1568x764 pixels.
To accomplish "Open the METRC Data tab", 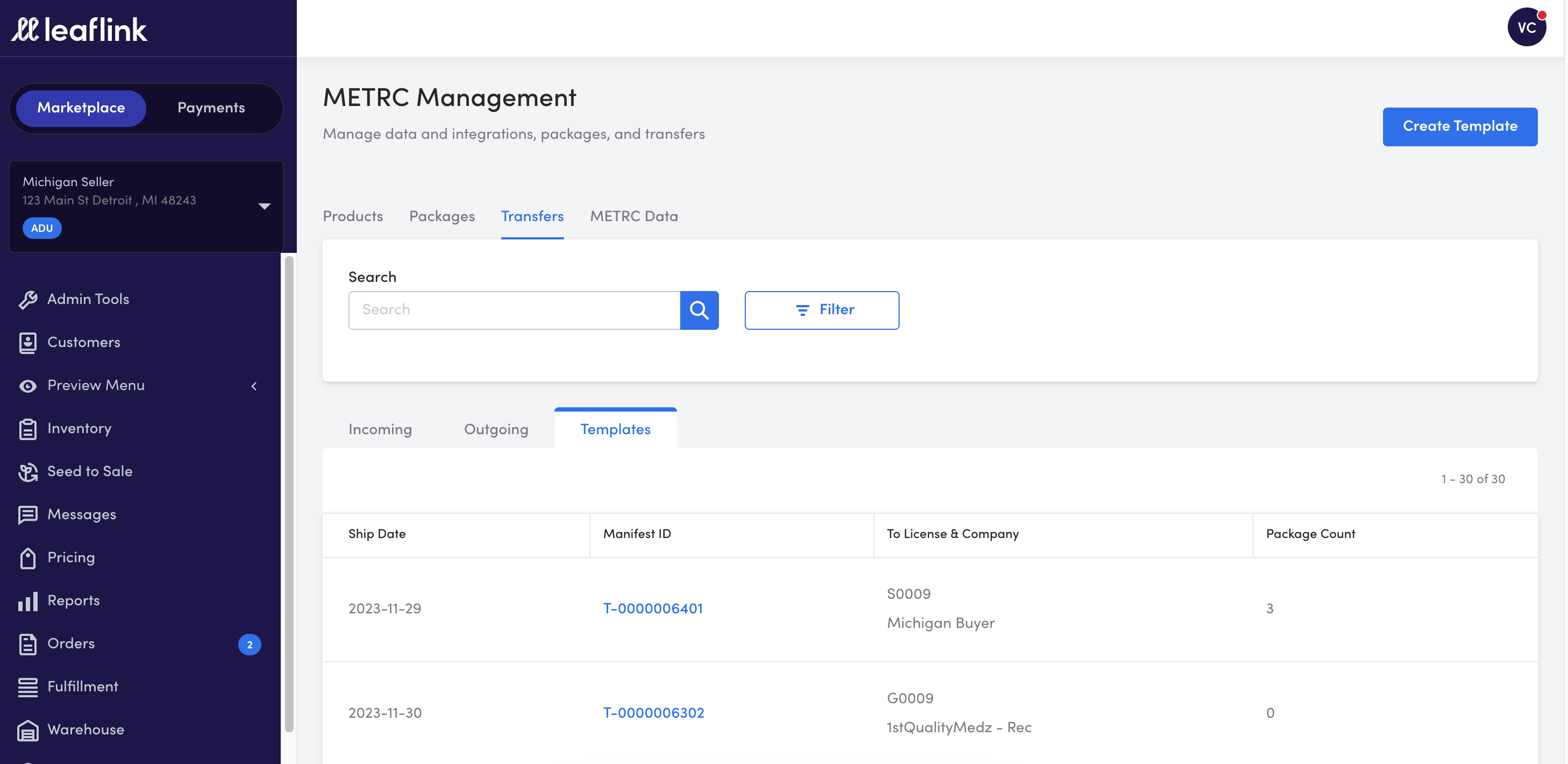I will [633, 216].
